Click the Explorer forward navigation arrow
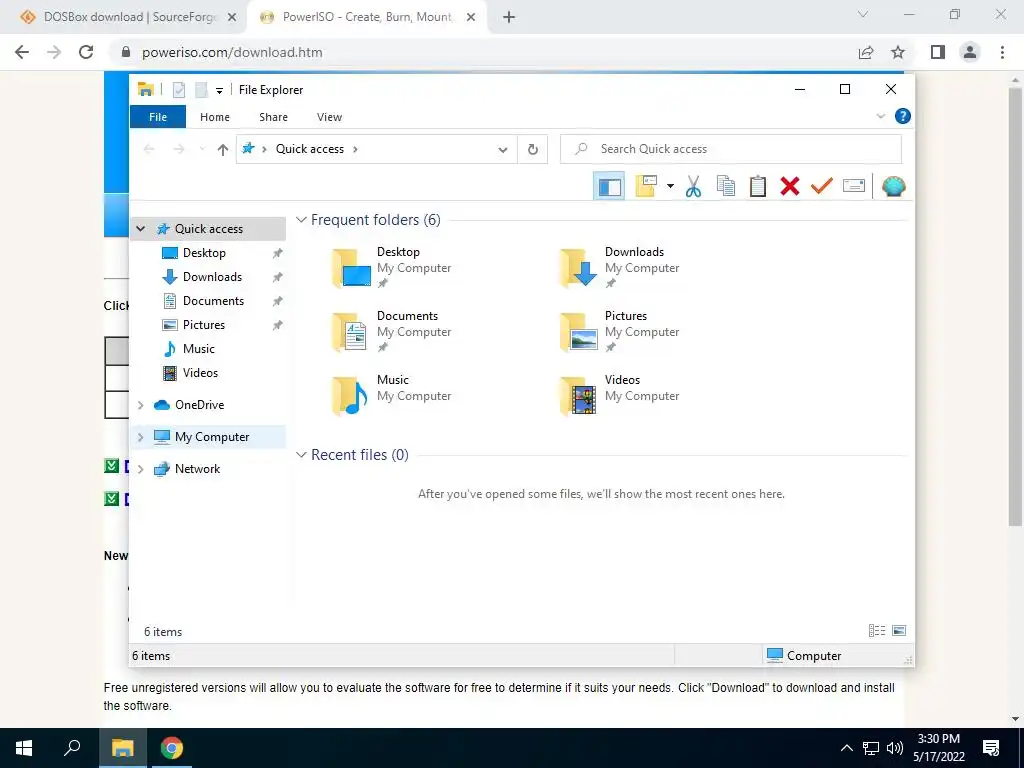The height and width of the screenshot is (768, 1024). 178,150
